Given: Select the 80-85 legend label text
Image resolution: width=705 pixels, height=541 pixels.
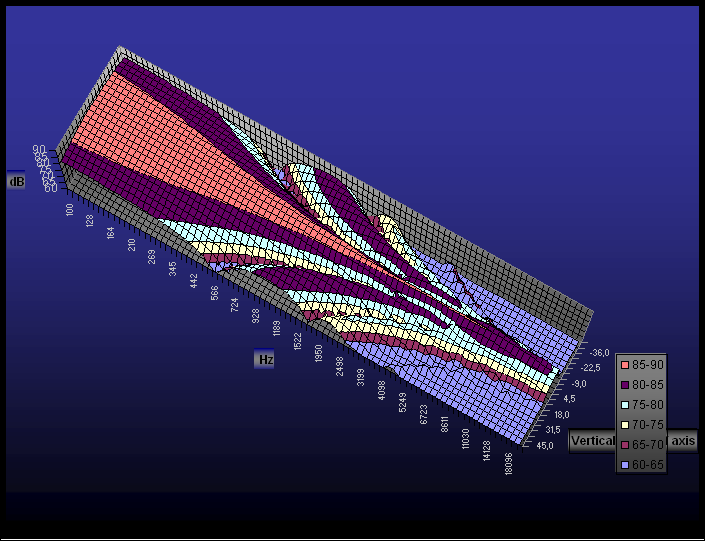Looking at the screenshot, I should pos(648,385).
